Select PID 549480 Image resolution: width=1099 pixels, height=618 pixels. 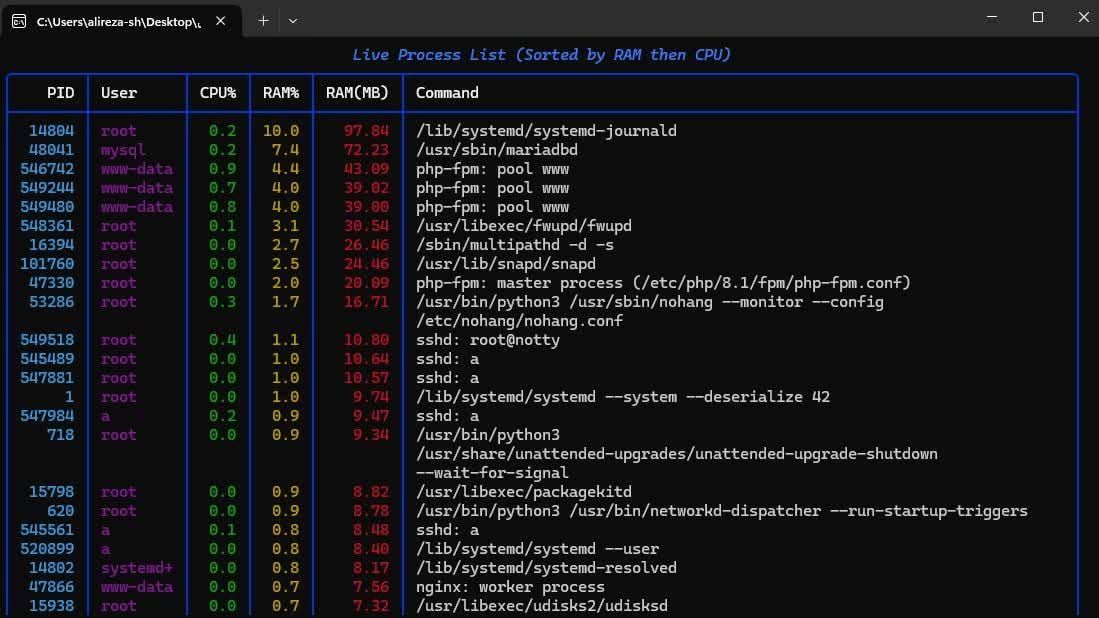(x=47, y=207)
